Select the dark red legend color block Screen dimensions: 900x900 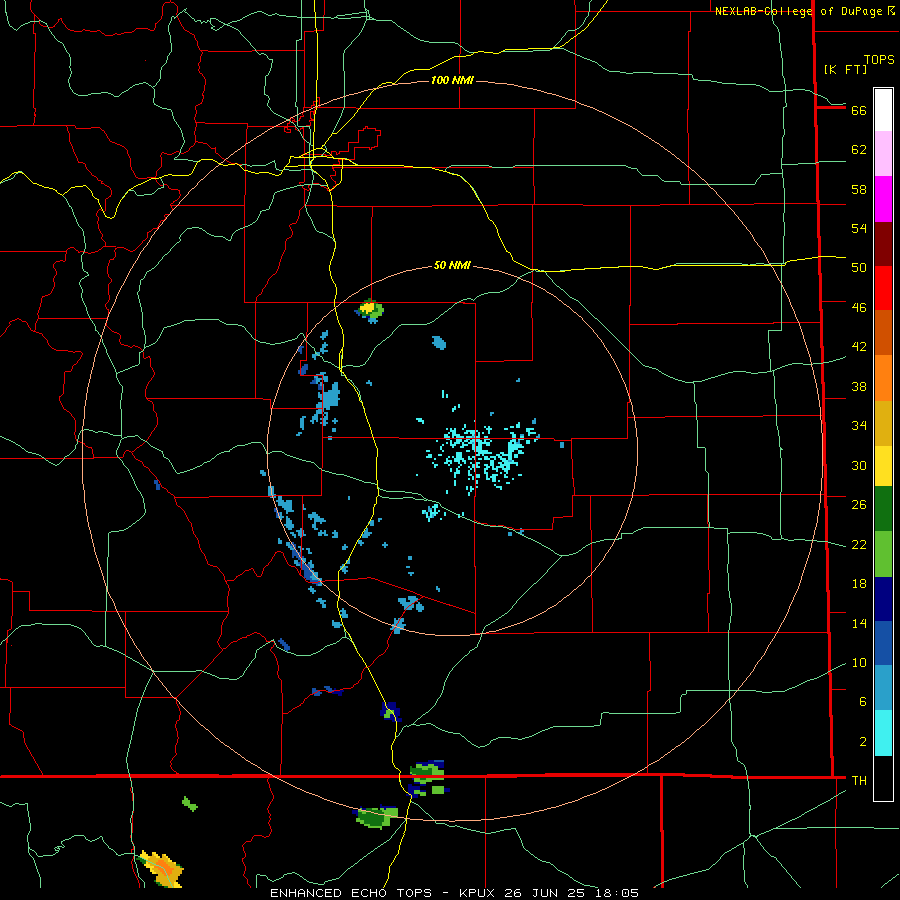[883, 244]
